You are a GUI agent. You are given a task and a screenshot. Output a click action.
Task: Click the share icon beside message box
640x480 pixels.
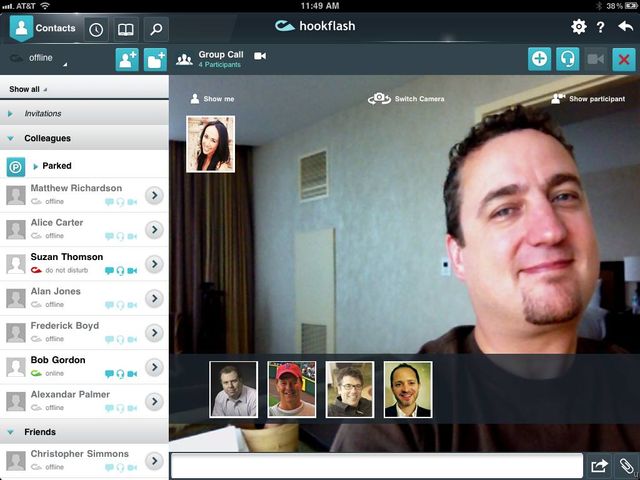pos(599,466)
